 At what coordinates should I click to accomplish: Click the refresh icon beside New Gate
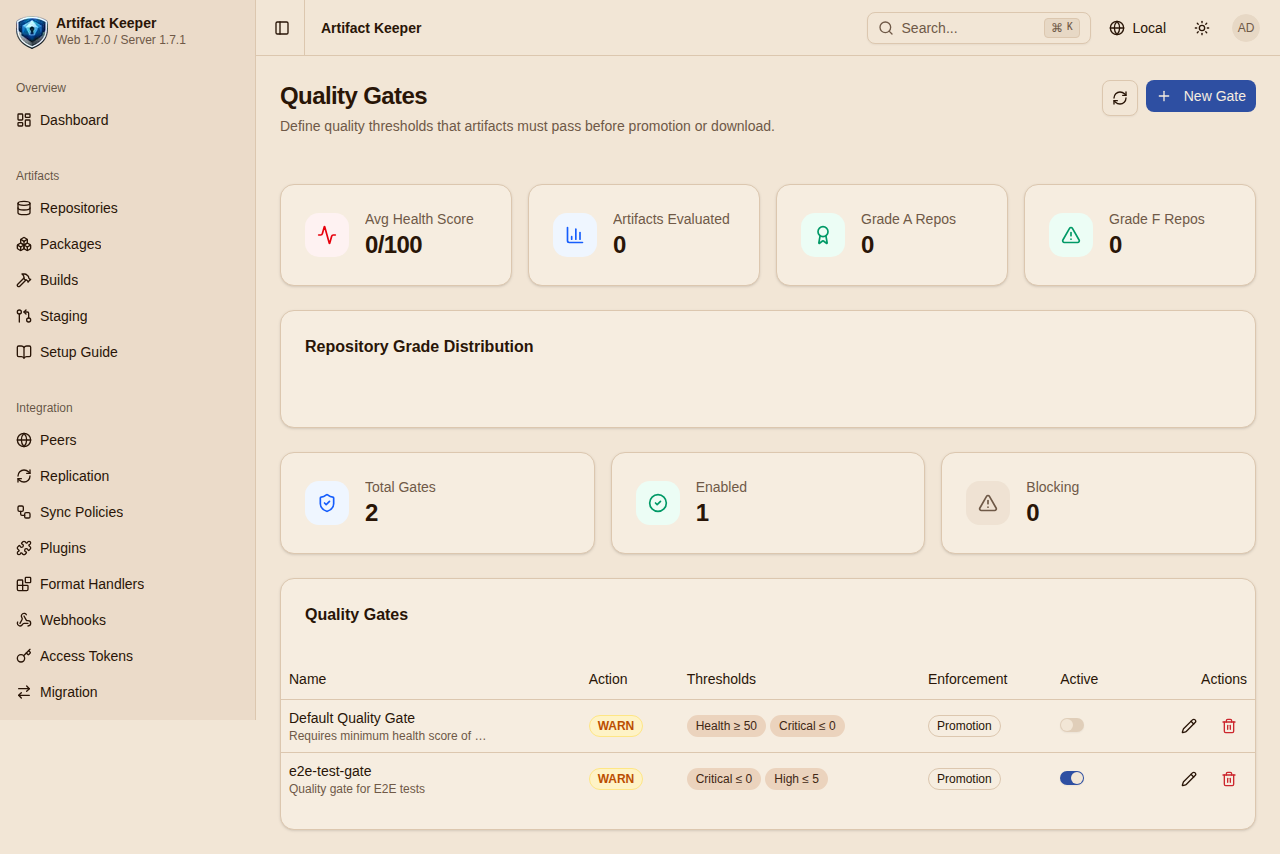1120,98
